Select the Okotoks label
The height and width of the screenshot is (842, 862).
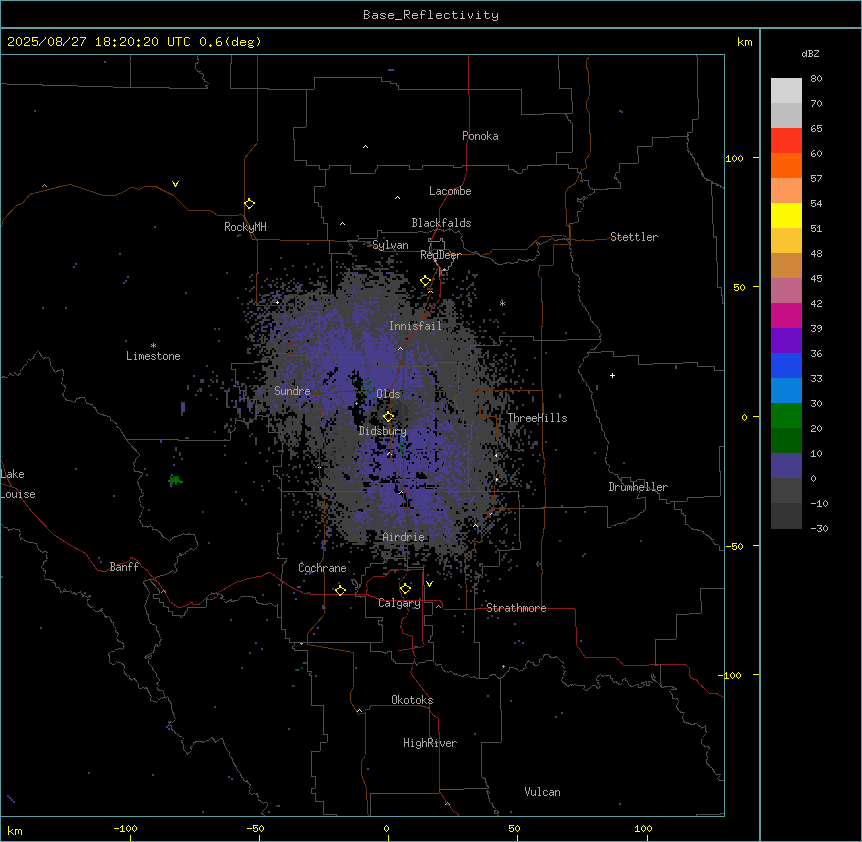click(412, 700)
